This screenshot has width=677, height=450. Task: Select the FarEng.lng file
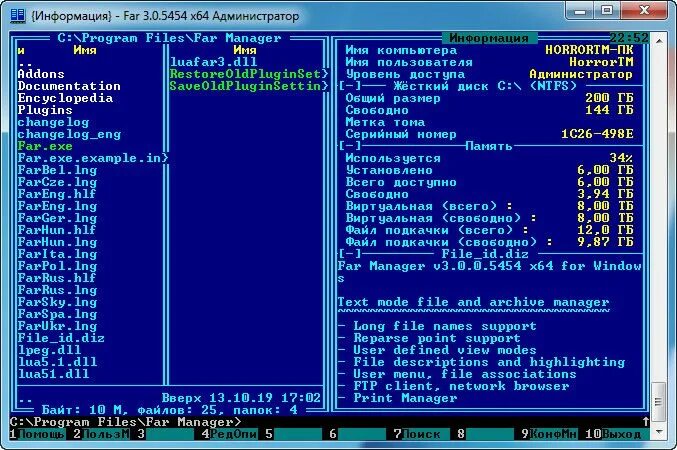tap(57, 206)
